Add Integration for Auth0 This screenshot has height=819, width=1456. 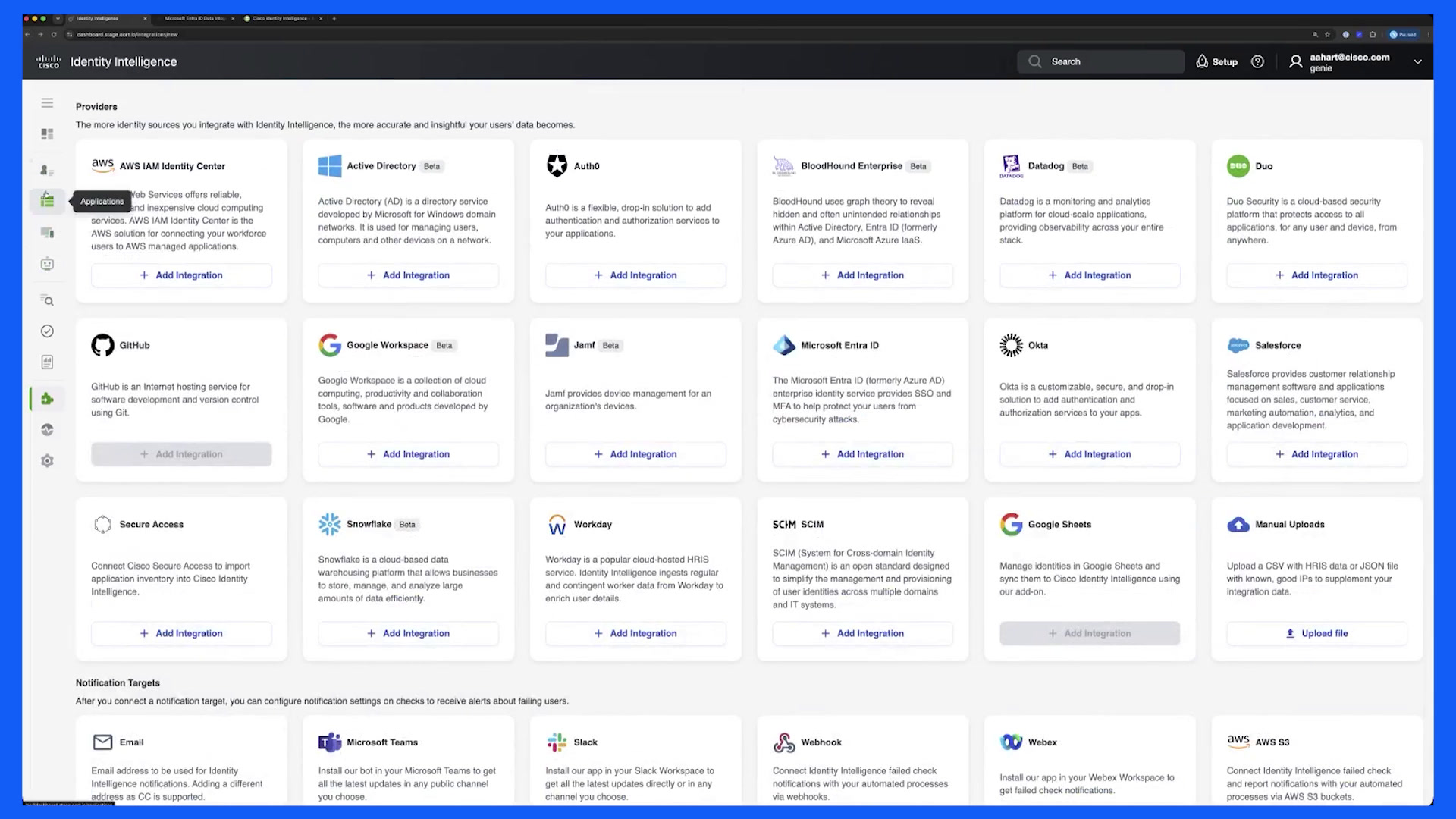coord(635,275)
